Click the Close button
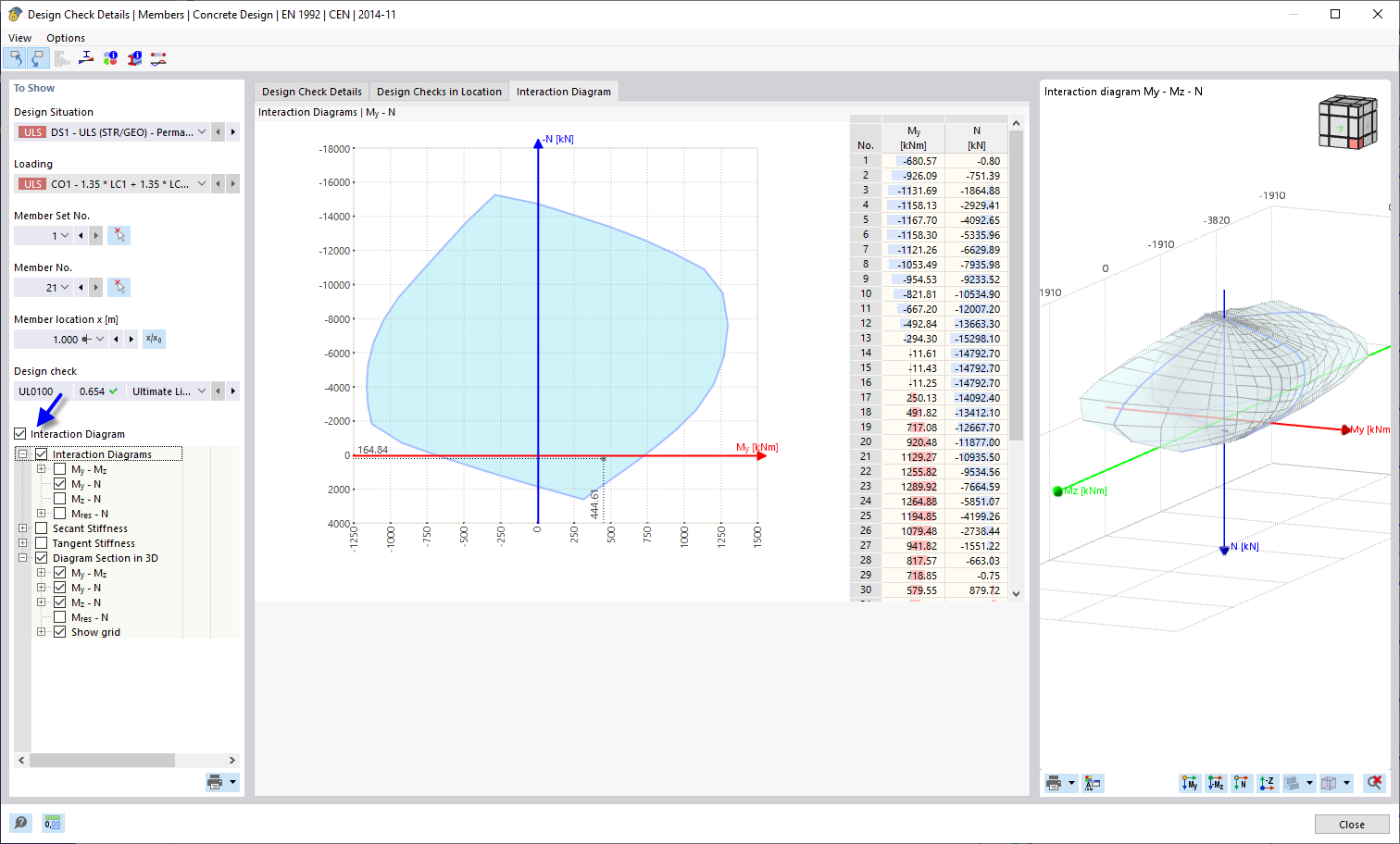This screenshot has width=1400, height=844. [x=1351, y=823]
